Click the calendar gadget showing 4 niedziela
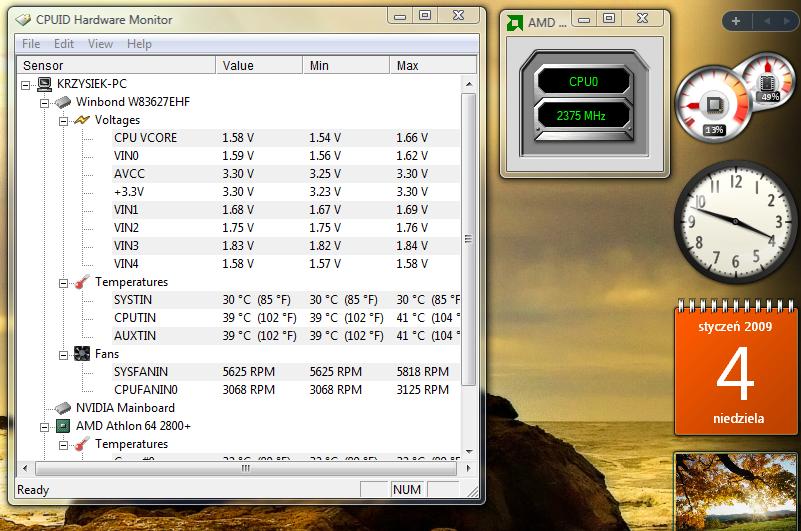Image resolution: width=801 pixels, height=531 pixels. tap(736, 369)
